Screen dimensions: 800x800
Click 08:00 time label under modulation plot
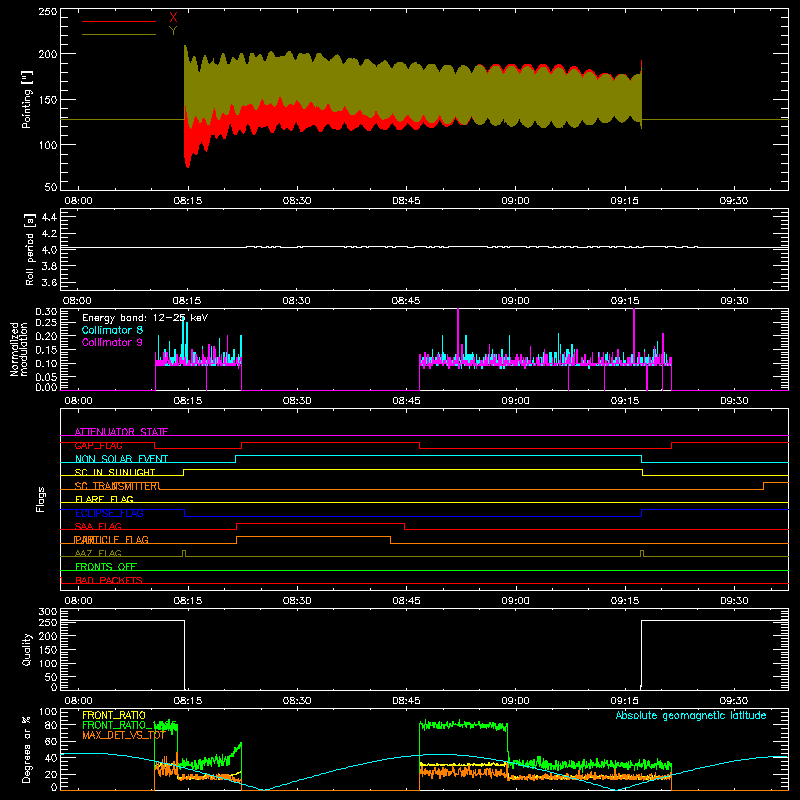pyautogui.click(x=78, y=401)
